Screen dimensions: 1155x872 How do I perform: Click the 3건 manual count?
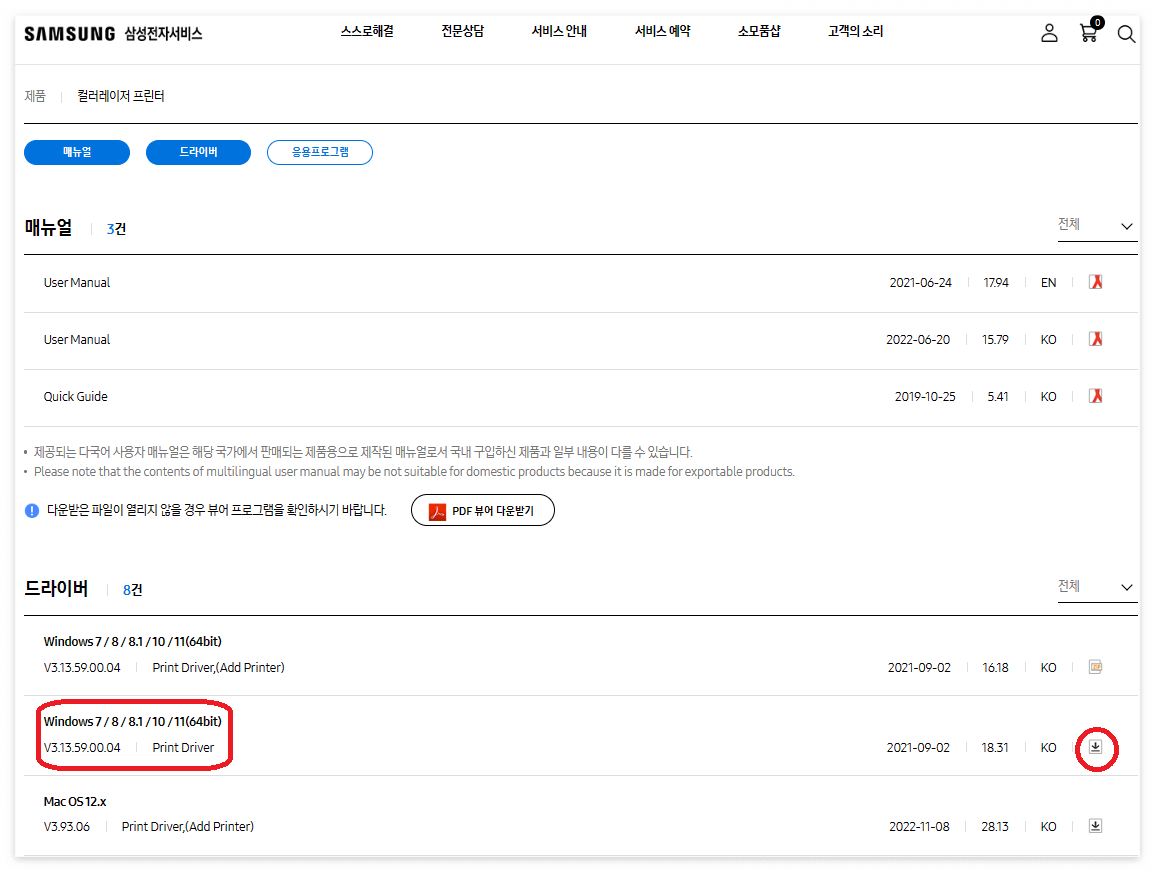pyautogui.click(x=116, y=229)
